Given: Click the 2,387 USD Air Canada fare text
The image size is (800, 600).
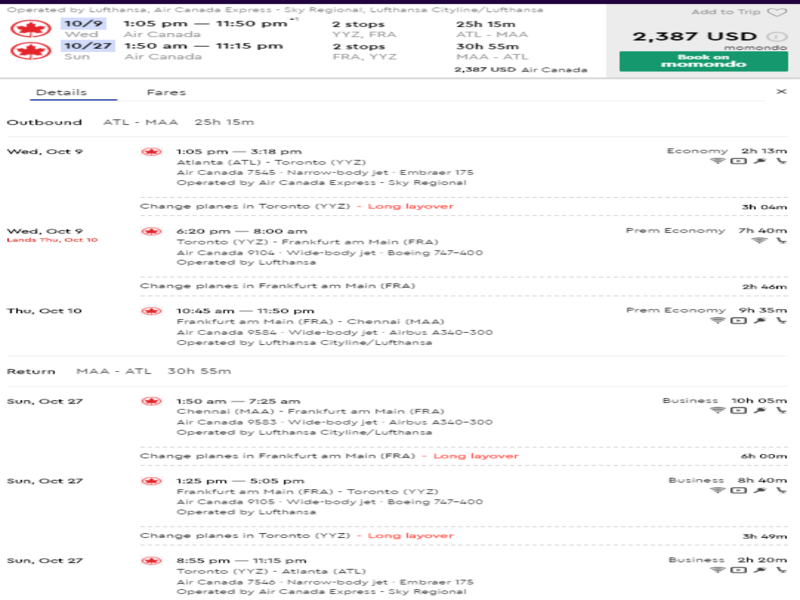Looking at the screenshot, I should point(521,69).
